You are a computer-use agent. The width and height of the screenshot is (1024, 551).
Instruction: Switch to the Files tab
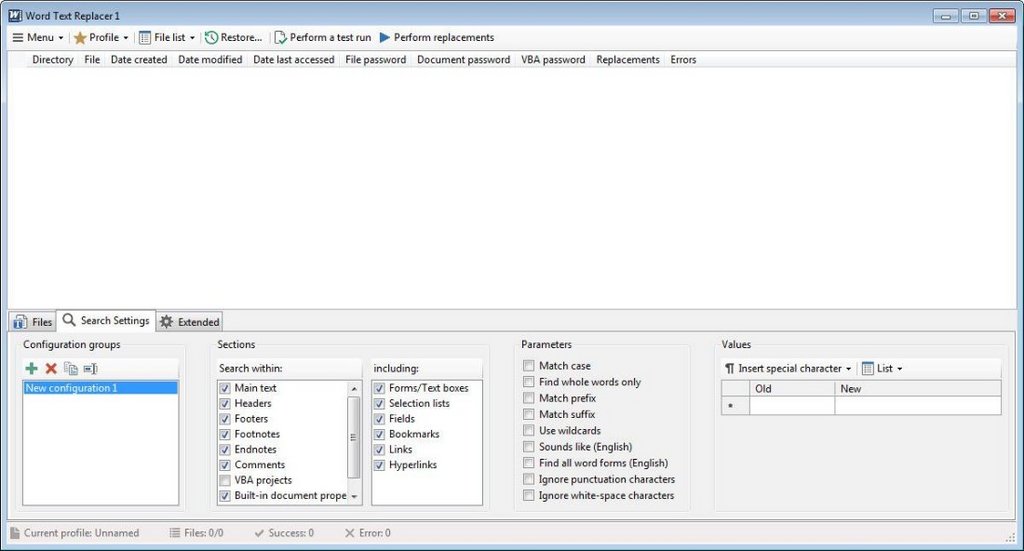point(33,322)
